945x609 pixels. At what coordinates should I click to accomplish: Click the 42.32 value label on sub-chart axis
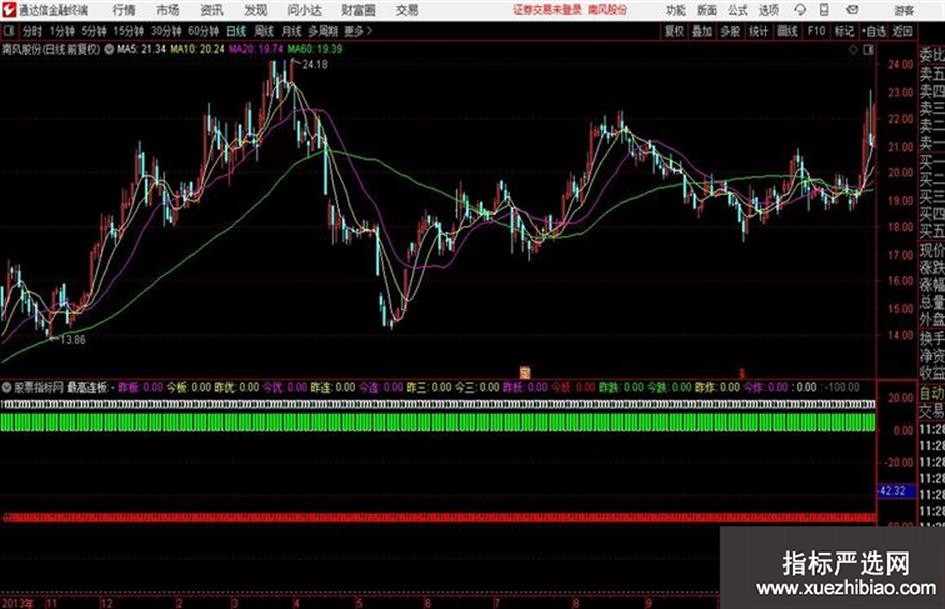896,491
